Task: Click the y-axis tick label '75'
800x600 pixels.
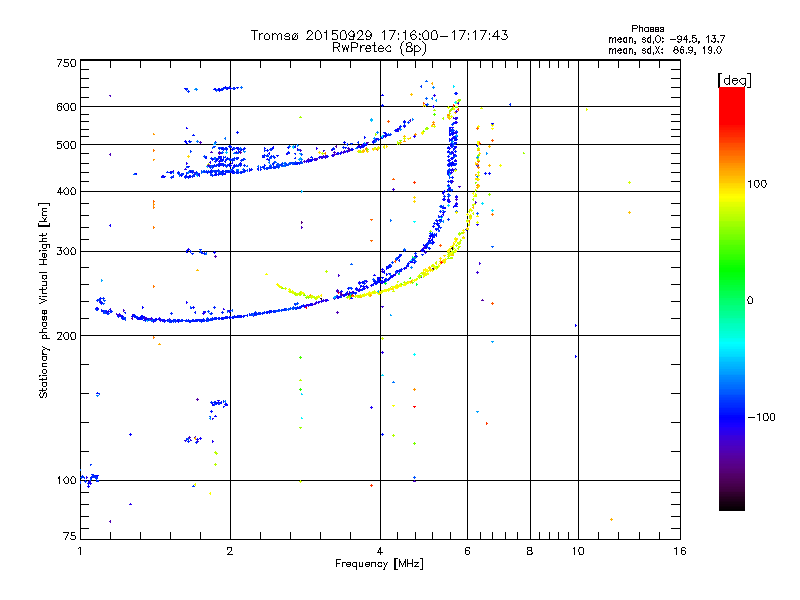Action: (70, 536)
